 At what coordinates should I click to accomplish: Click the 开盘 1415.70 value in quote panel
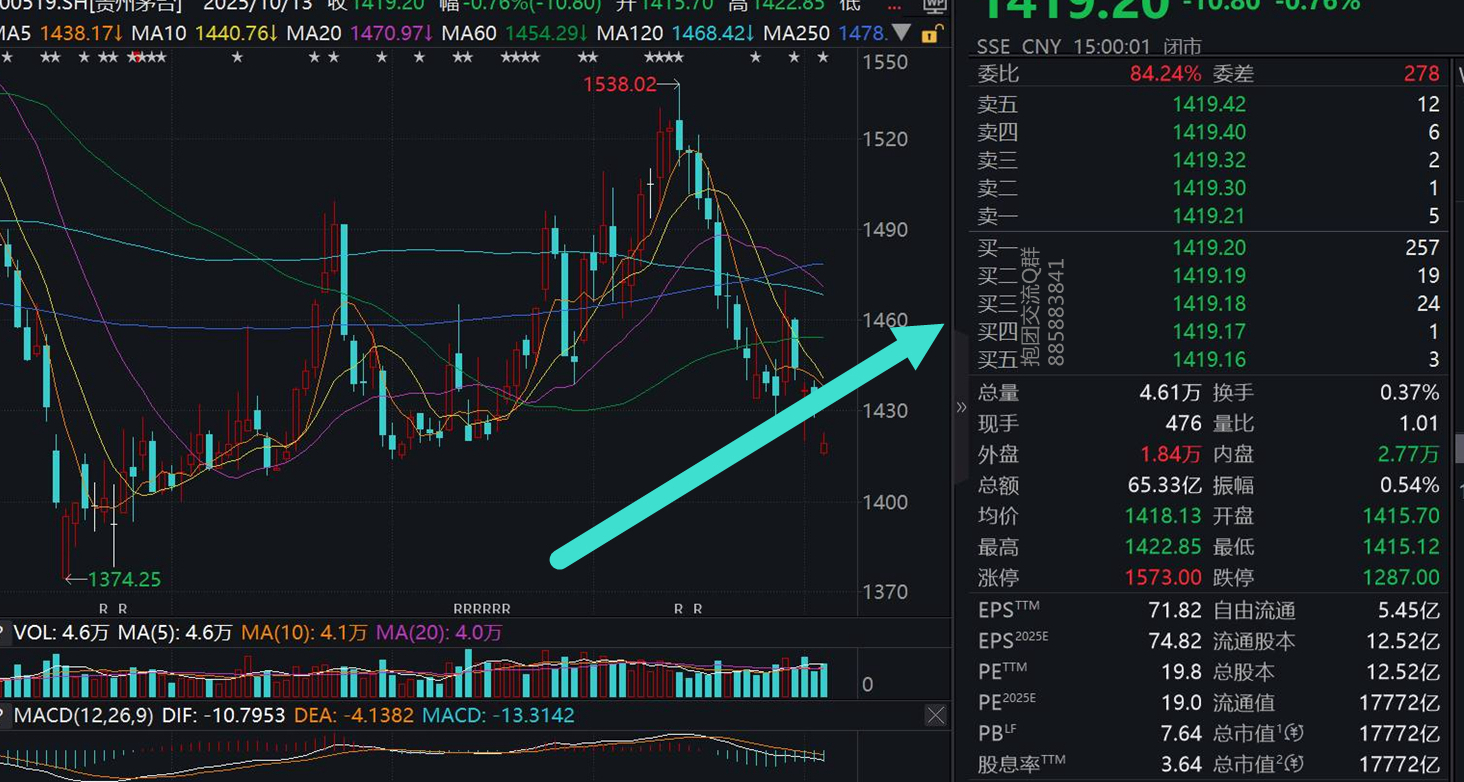tap(1401, 516)
